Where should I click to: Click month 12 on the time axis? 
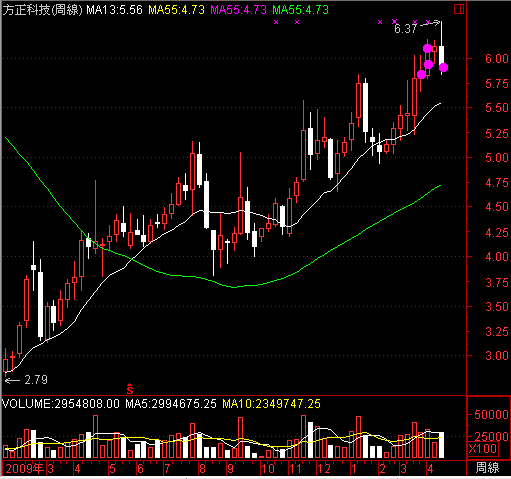323,469
